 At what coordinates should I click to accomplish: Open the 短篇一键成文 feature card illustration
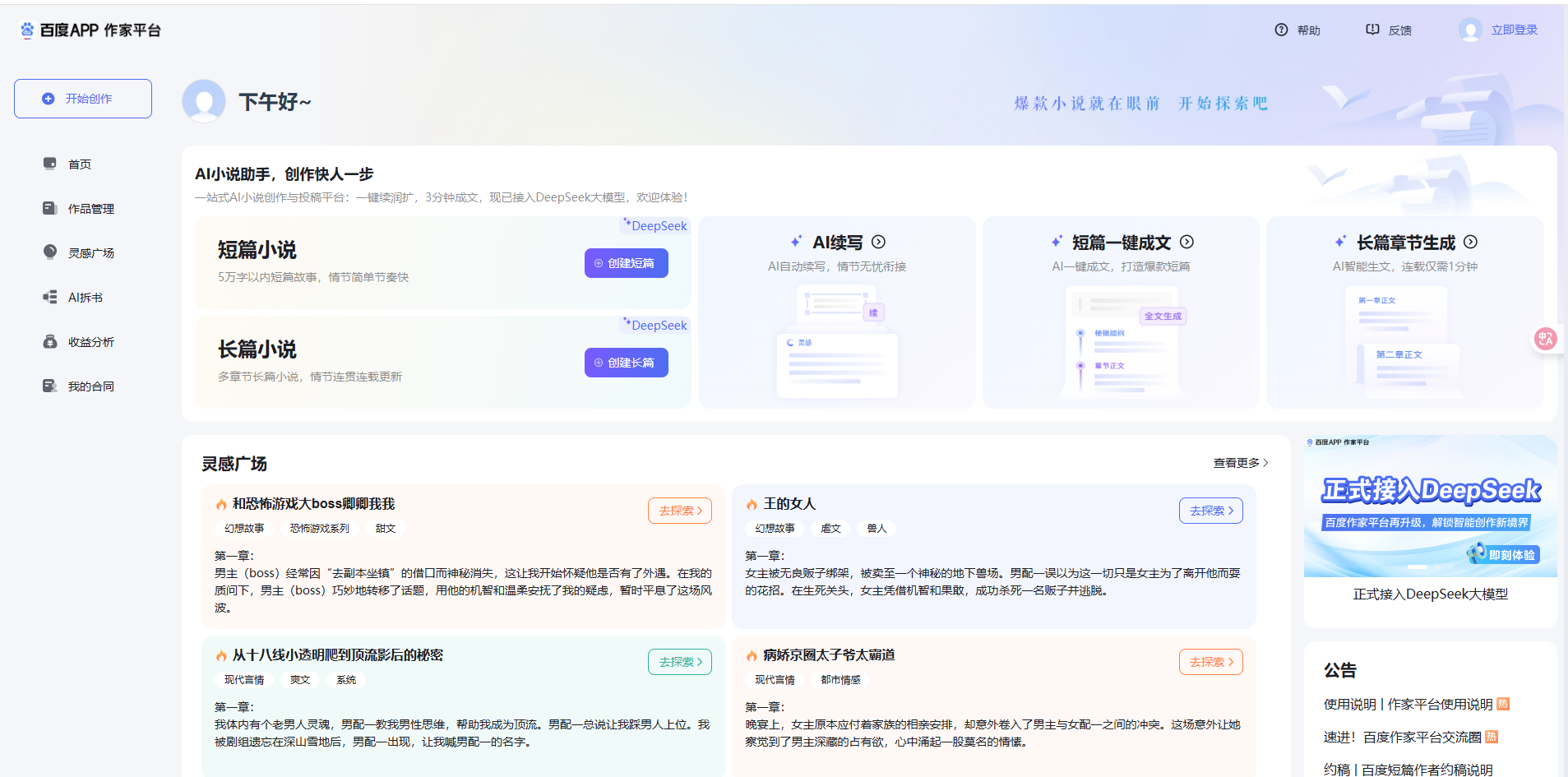pos(1122,343)
